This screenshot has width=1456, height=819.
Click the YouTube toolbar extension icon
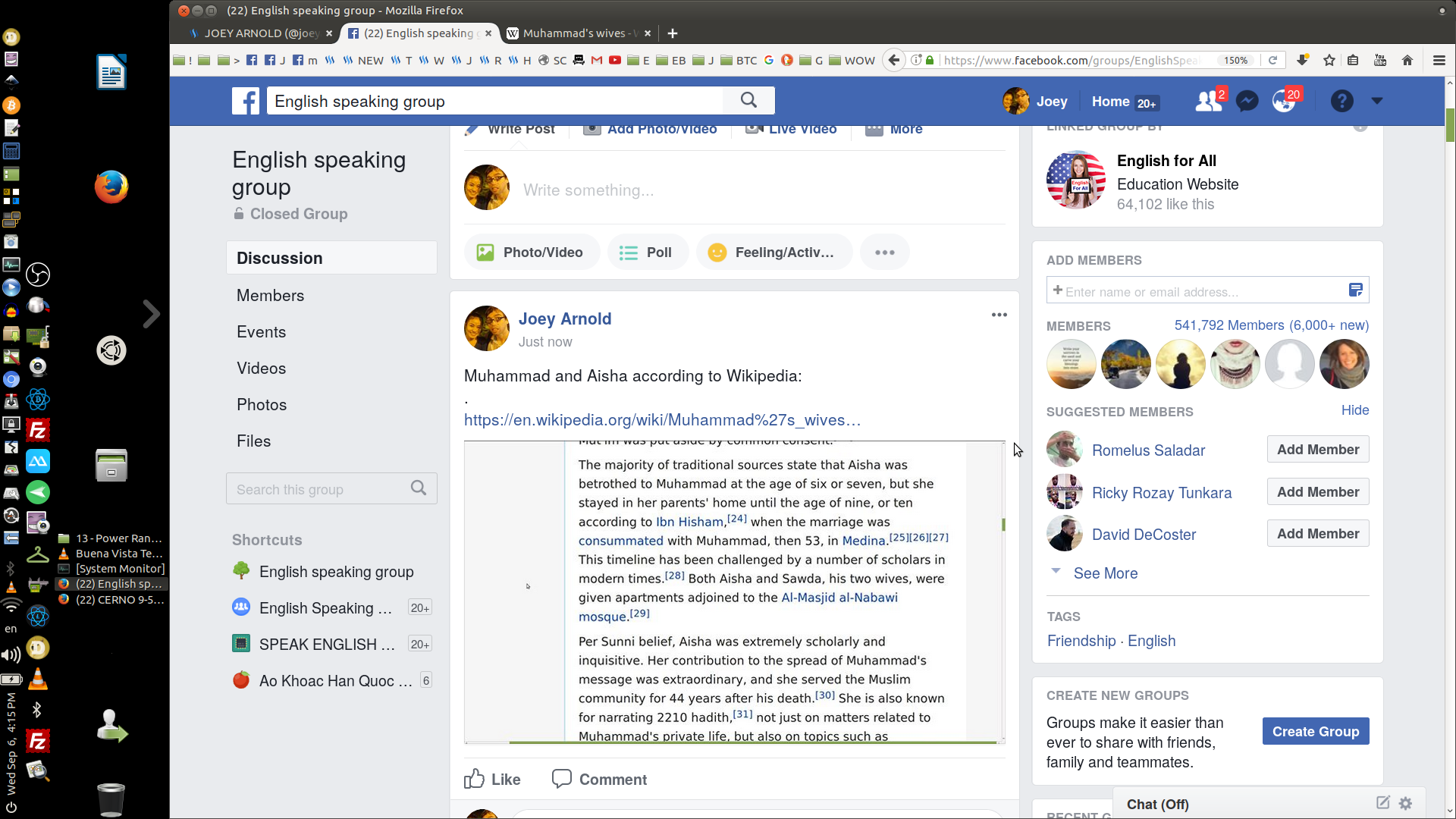pyautogui.click(x=1380, y=60)
